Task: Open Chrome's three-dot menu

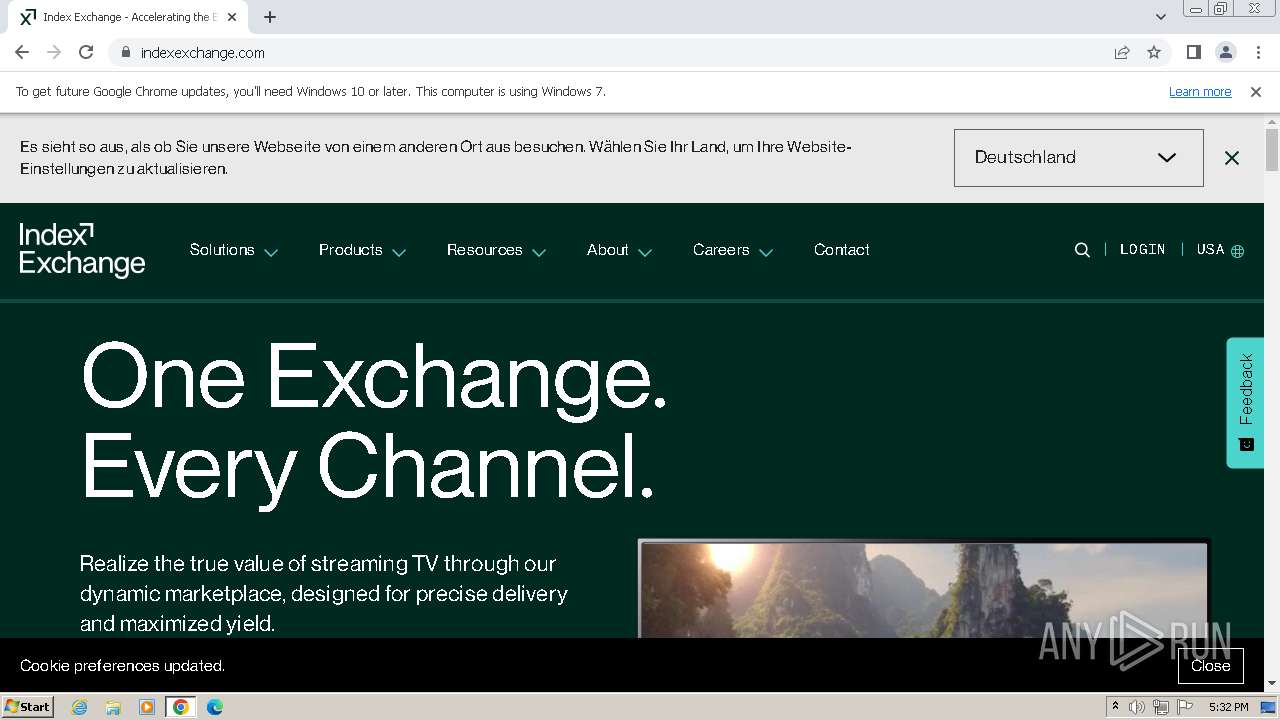Action: coord(1258,52)
